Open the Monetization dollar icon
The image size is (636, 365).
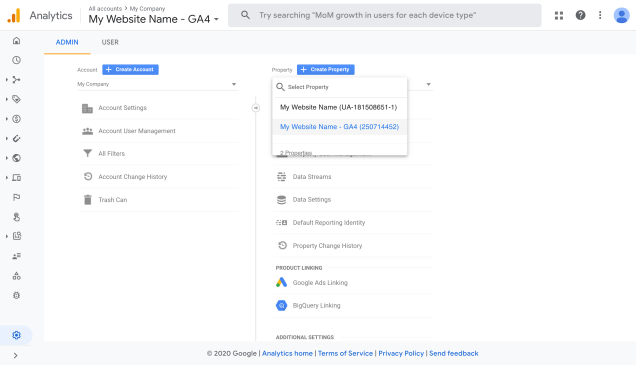point(16,119)
